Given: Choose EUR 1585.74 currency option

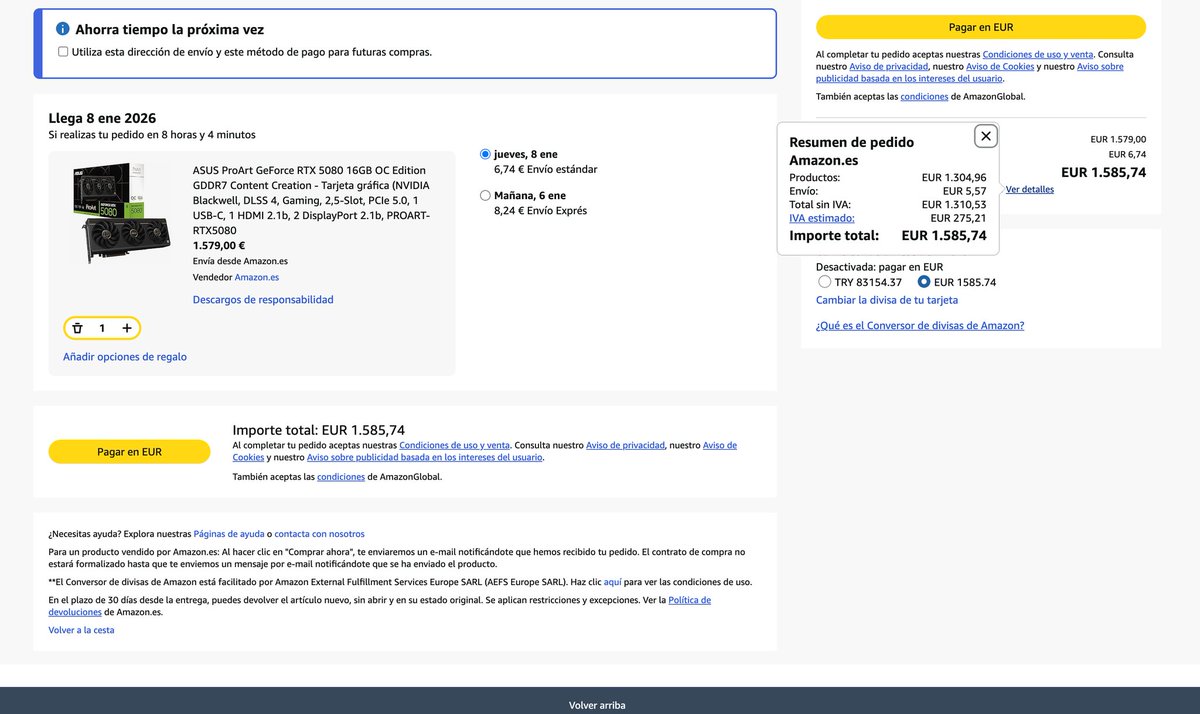Looking at the screenshot, I should 923,282.
